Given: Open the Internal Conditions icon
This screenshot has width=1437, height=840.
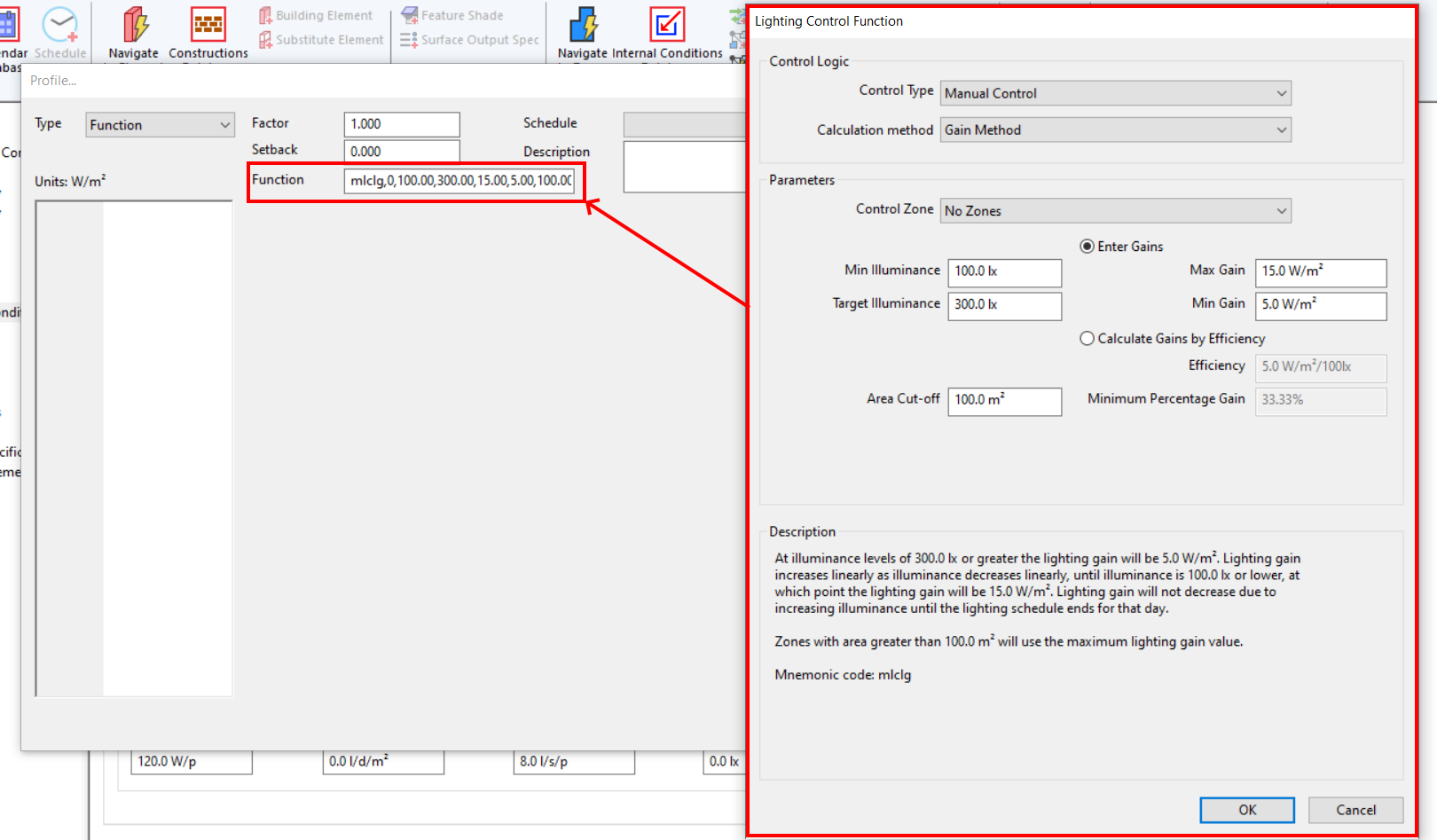Looking at the screenshot, I should tap(667, 26).
